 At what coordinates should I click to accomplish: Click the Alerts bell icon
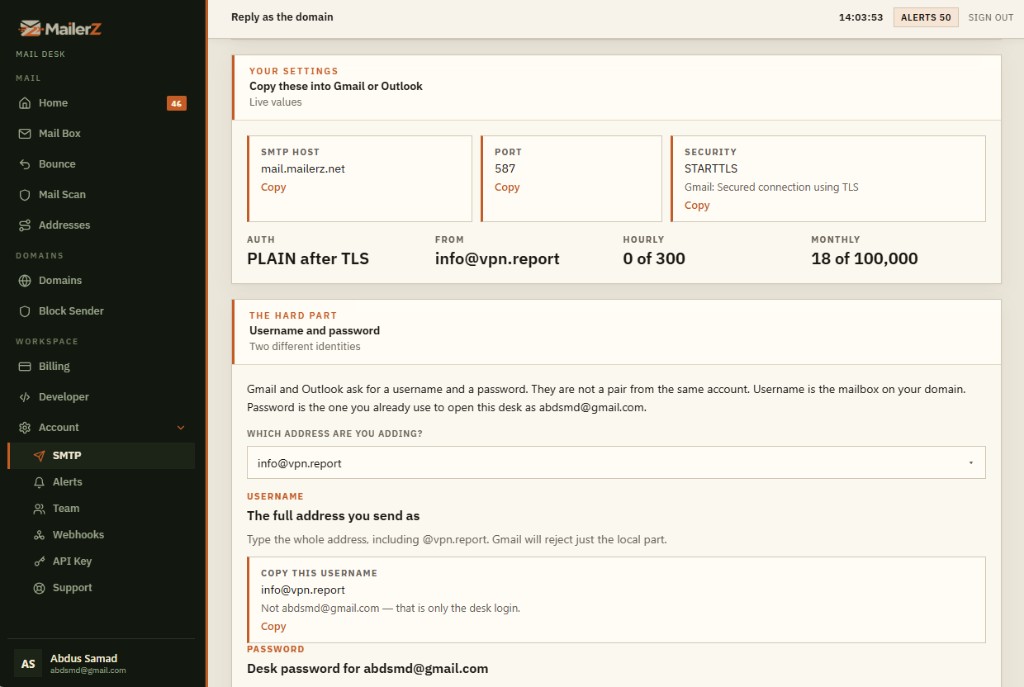coord(39,482)
